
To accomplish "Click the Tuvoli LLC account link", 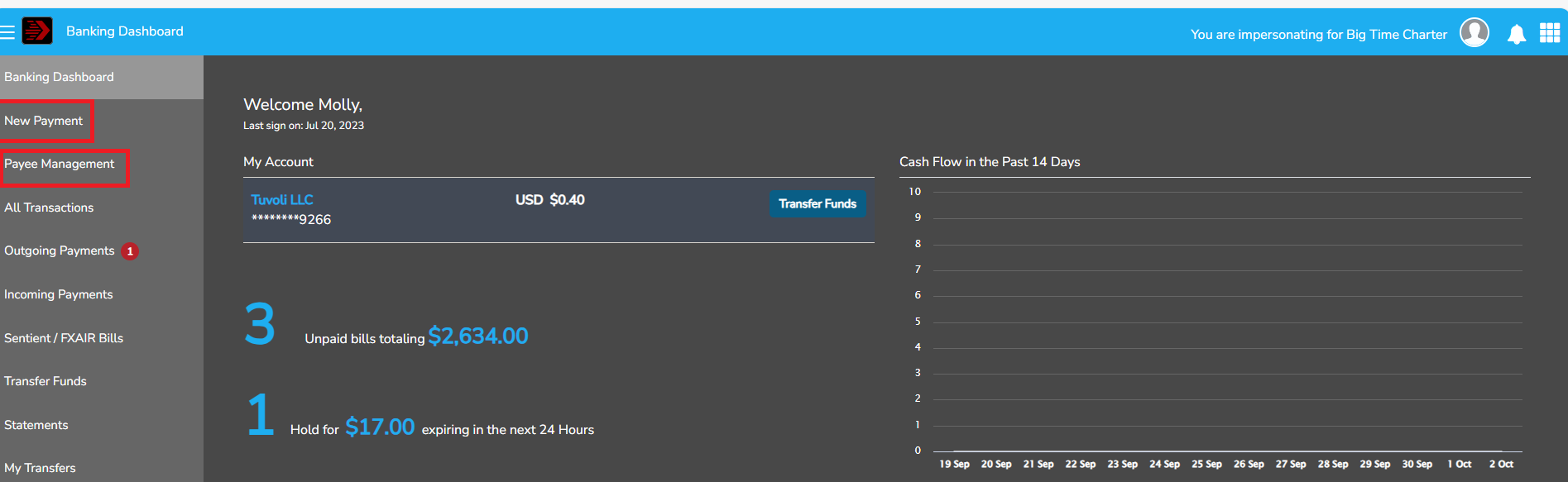I will [x=282, y=200].
